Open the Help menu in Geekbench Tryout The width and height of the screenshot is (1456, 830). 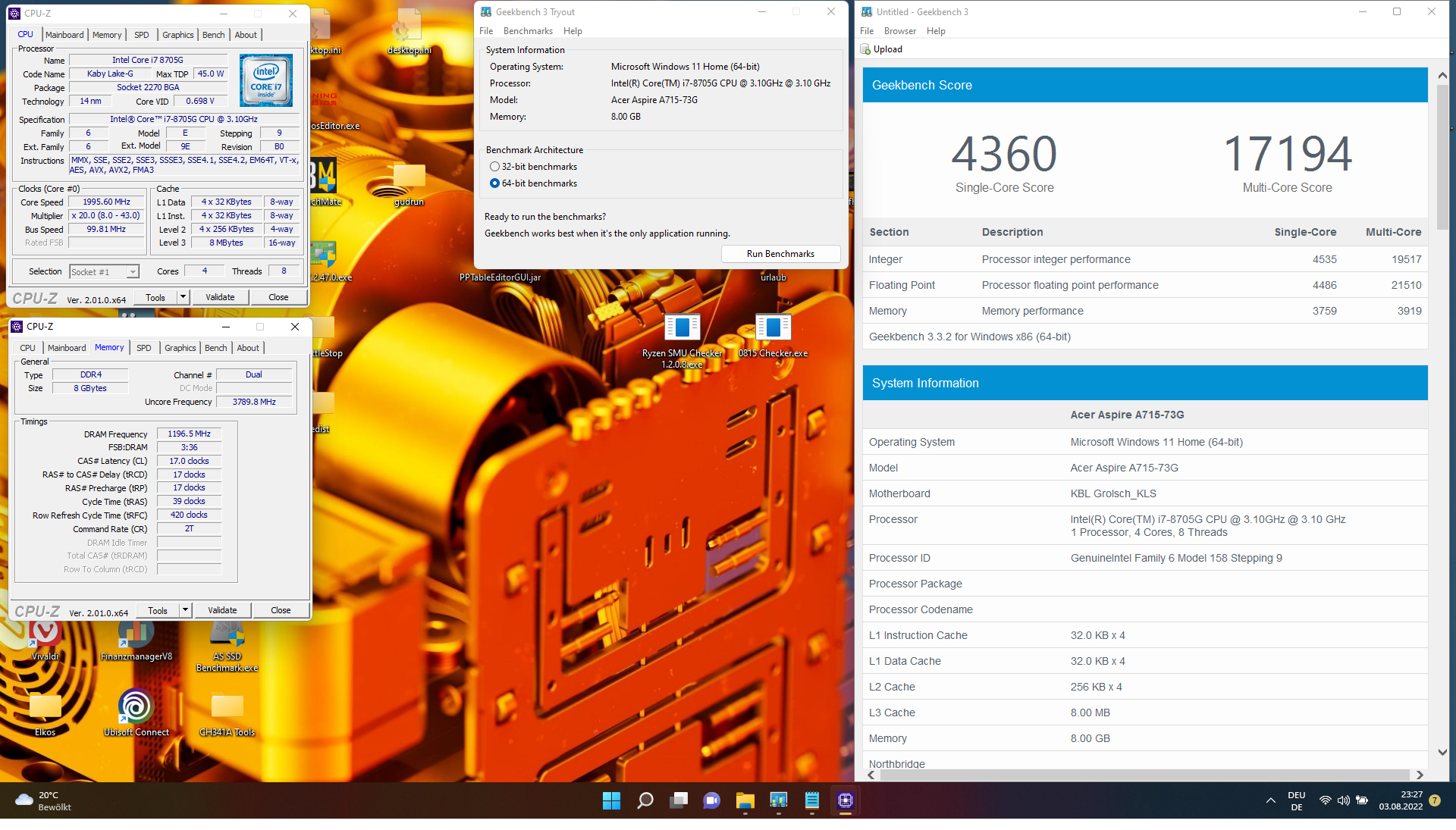click(573, 31)
